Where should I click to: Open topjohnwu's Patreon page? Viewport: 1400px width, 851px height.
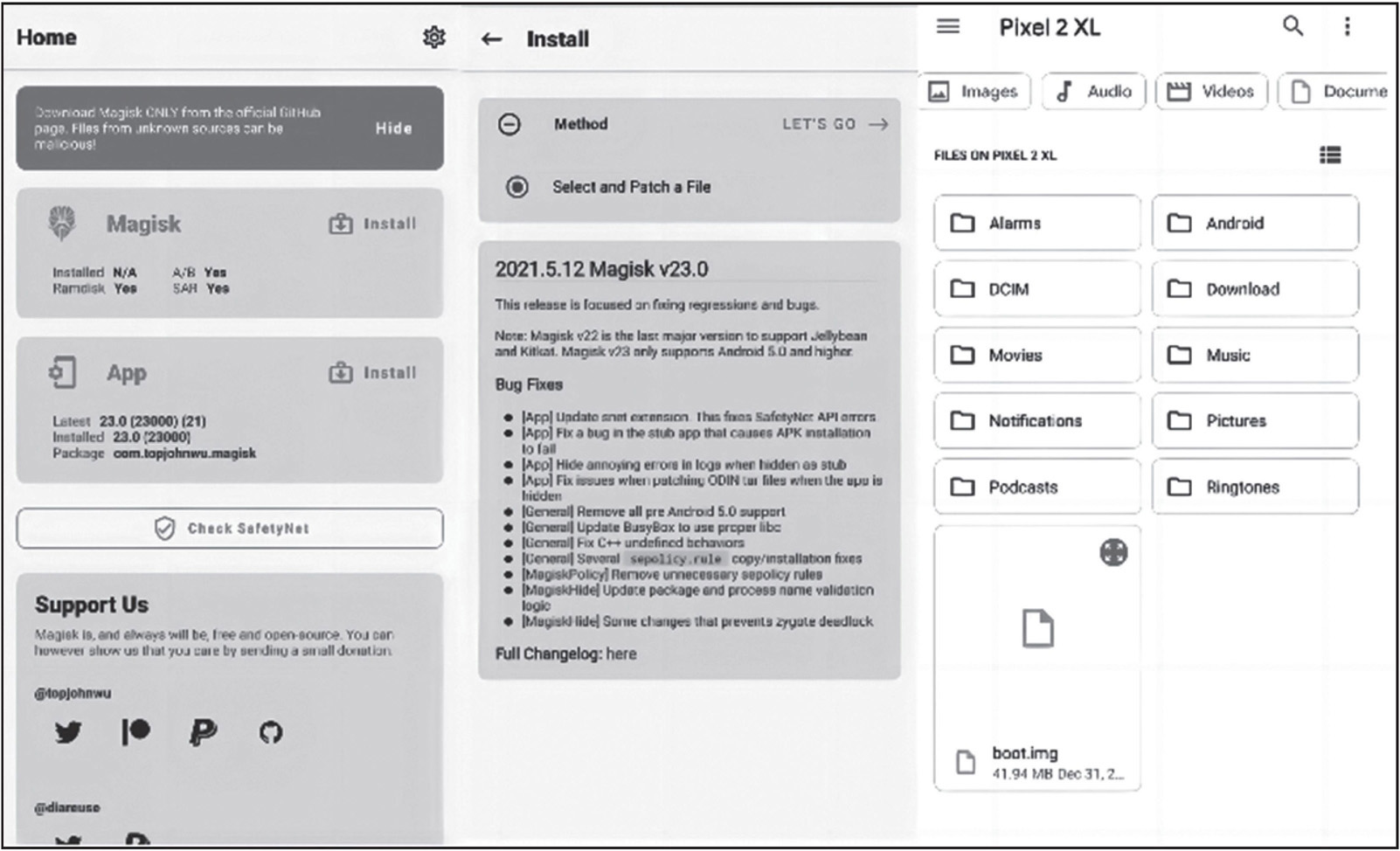(135, 731)
